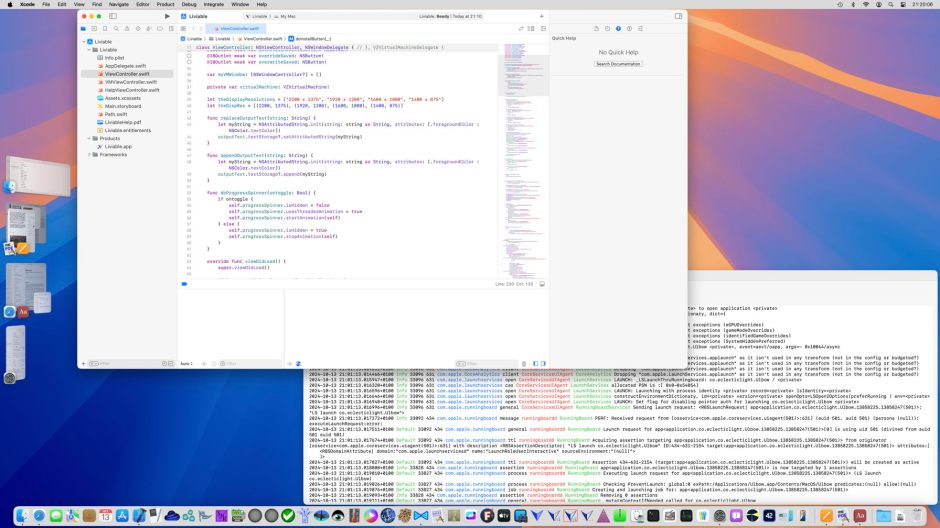The width and height of the screenshot is (940, 528).
Task: Open the editor options lines icon
Action: click(531, 28)
